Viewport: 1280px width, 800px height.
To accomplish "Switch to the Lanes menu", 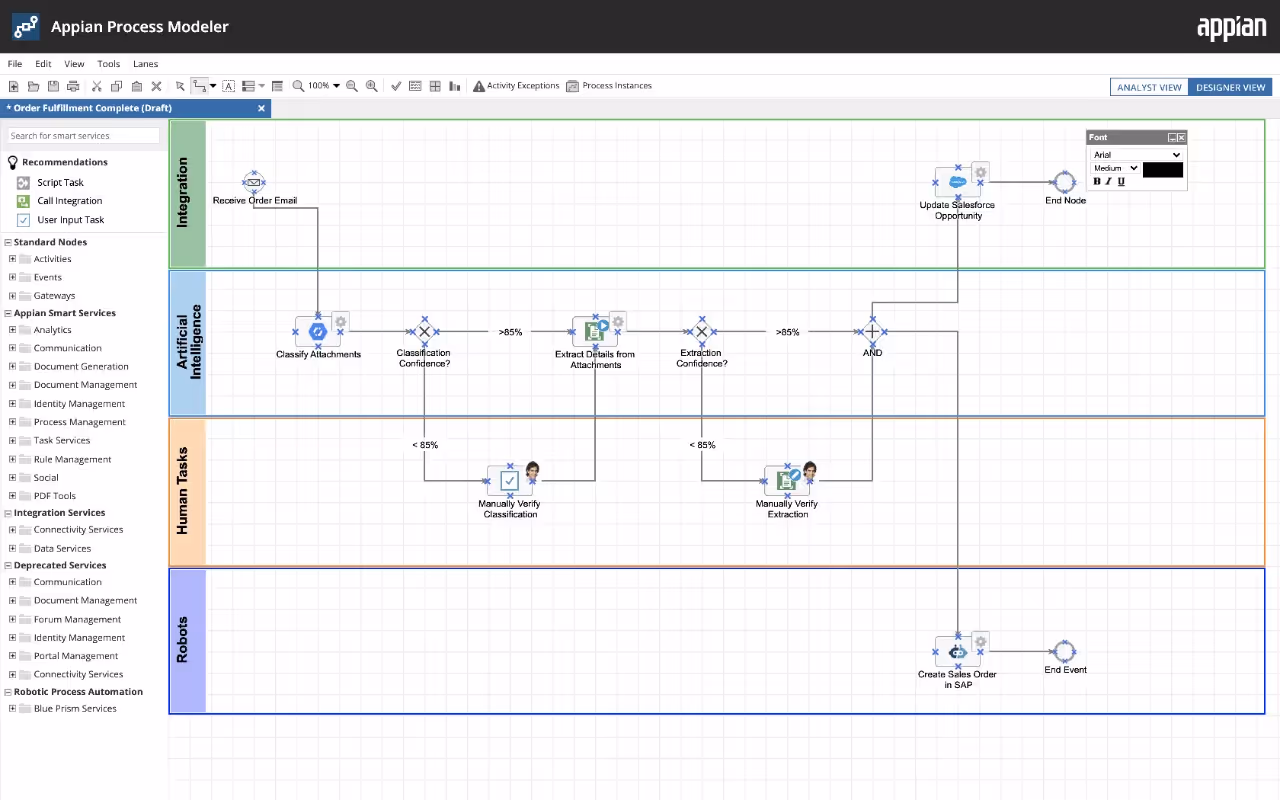I will [x=145, y=63].
